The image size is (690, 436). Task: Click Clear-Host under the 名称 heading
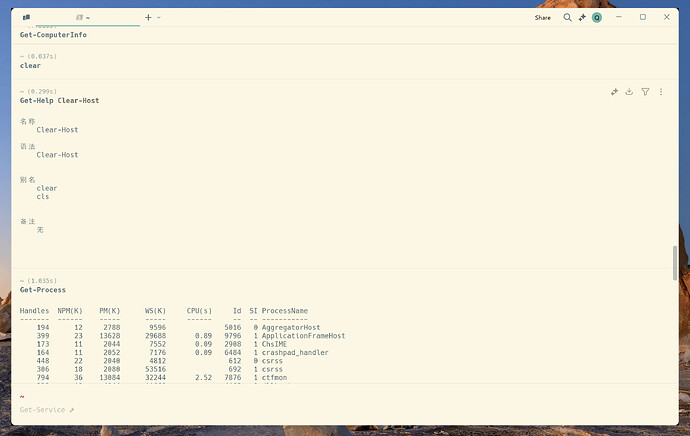point(57,130)
